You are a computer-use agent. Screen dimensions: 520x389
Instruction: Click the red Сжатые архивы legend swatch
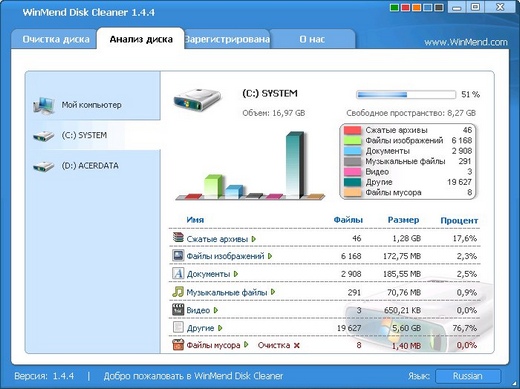[353, 130]
